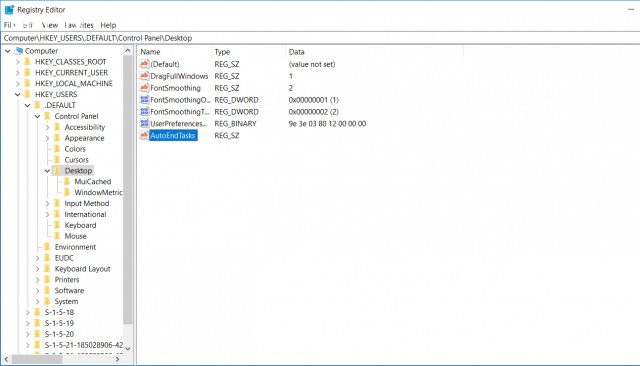The height and width of the screenshot is (366, 640).
Task: Select the AutoEndTasks value name
Action: click(173, 135)
